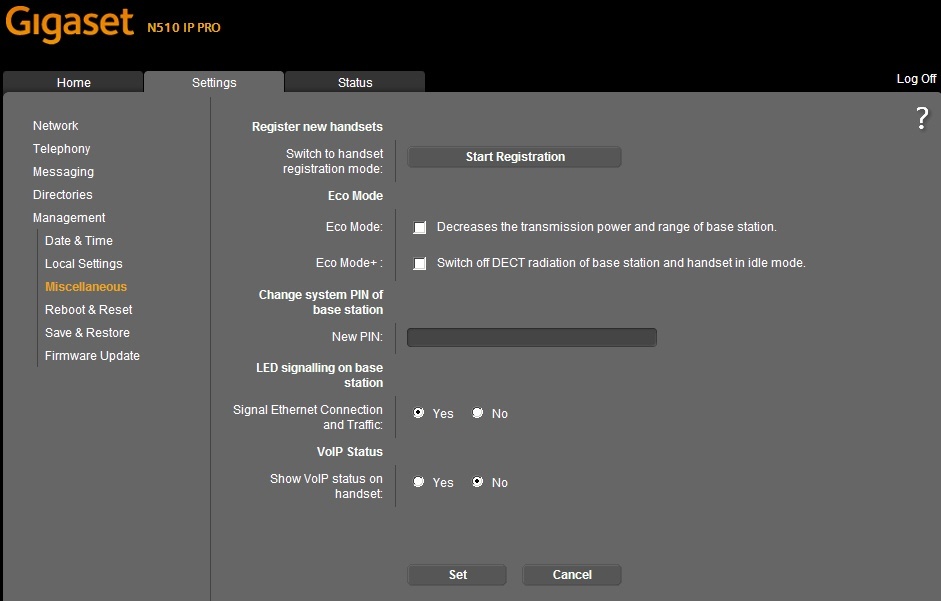This screenshot has height=601, width=941.
Task: Click the Start Registration button
Action: pos(514,157)
